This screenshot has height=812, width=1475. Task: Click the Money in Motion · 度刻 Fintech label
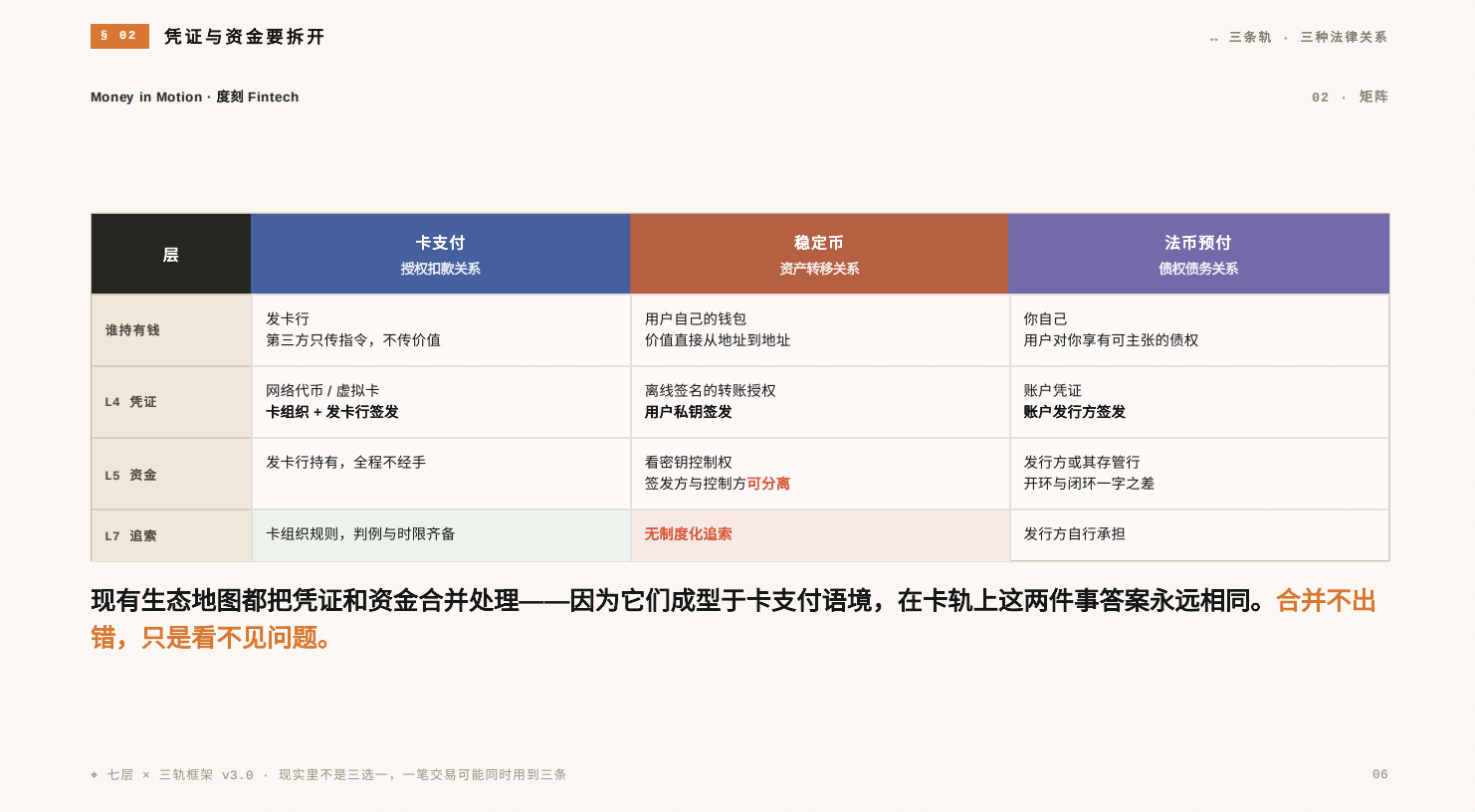click(x=195, y=97)
